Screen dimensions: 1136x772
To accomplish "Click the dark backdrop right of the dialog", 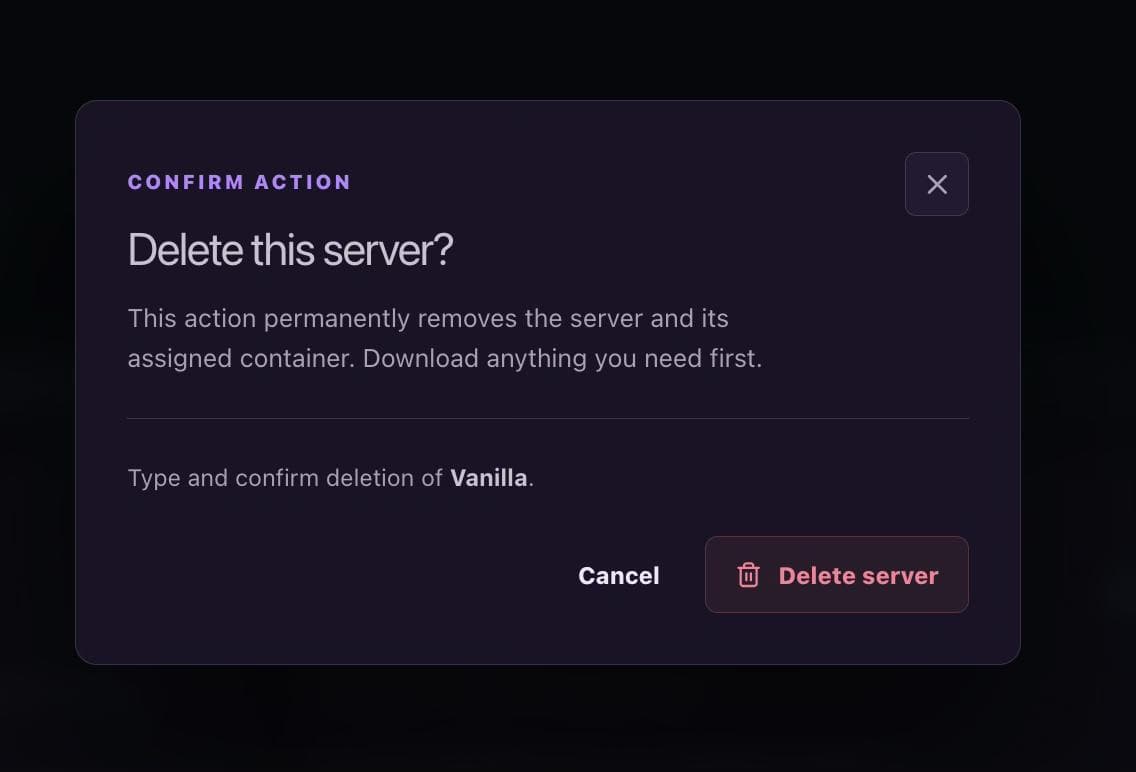I will coord(1079,382).
